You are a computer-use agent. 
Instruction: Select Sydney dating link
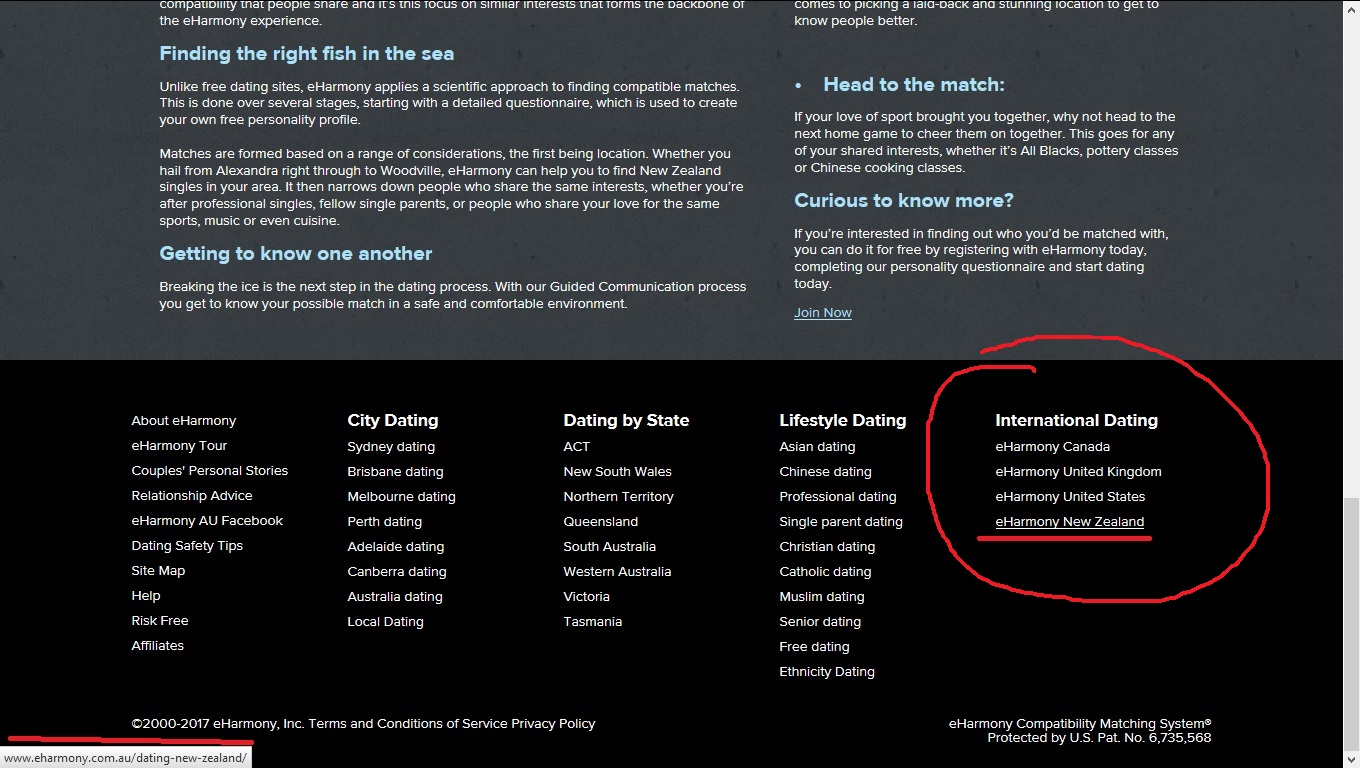coord(391,447)
